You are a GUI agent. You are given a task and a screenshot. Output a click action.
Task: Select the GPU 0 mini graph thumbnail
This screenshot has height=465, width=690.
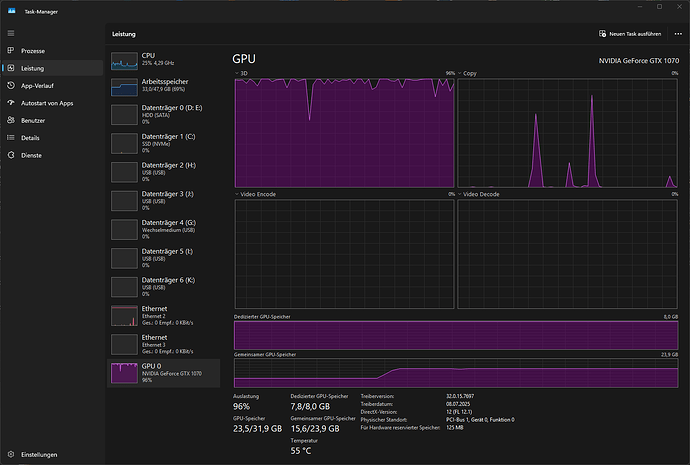pyautogui.click(x=124, y=373)
